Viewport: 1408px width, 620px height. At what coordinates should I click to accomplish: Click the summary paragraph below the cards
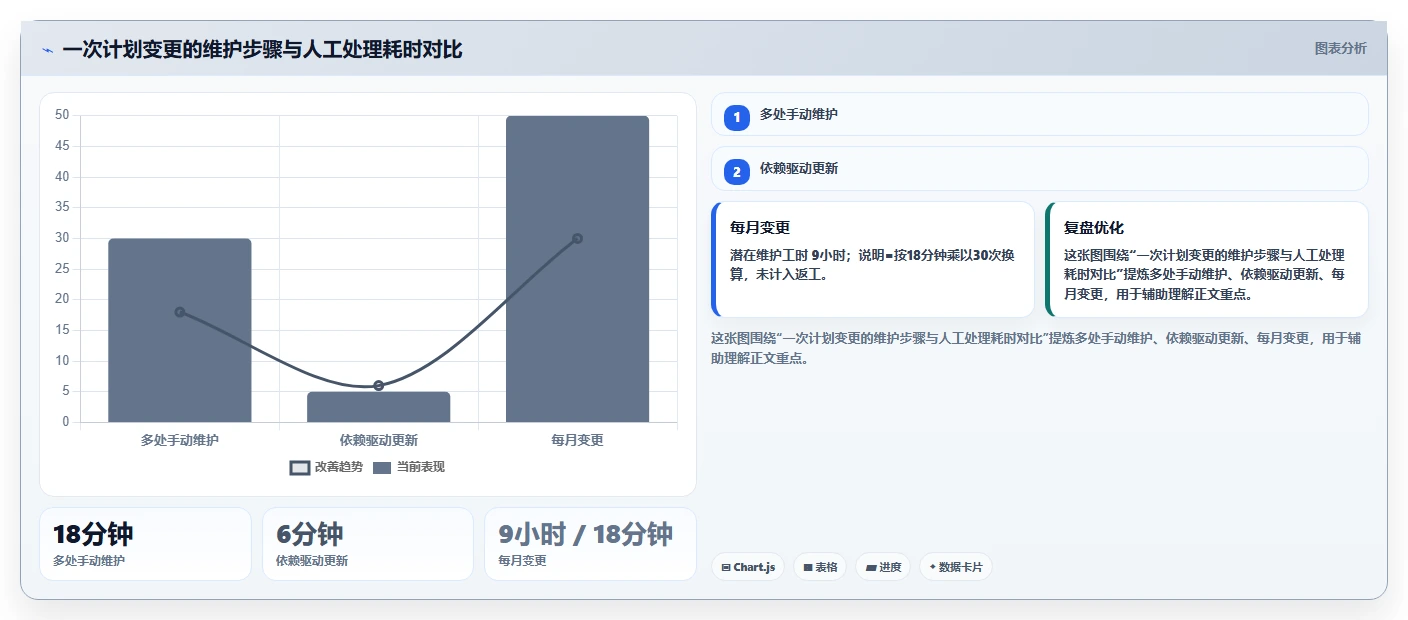[x=1036, y=348]
